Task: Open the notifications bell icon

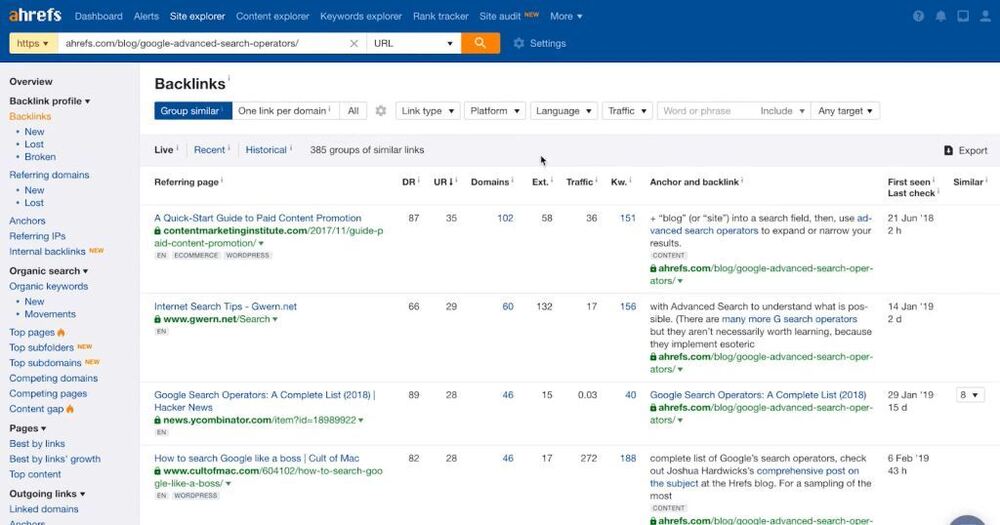Action: pyautogui.click(x=941, y=16)
